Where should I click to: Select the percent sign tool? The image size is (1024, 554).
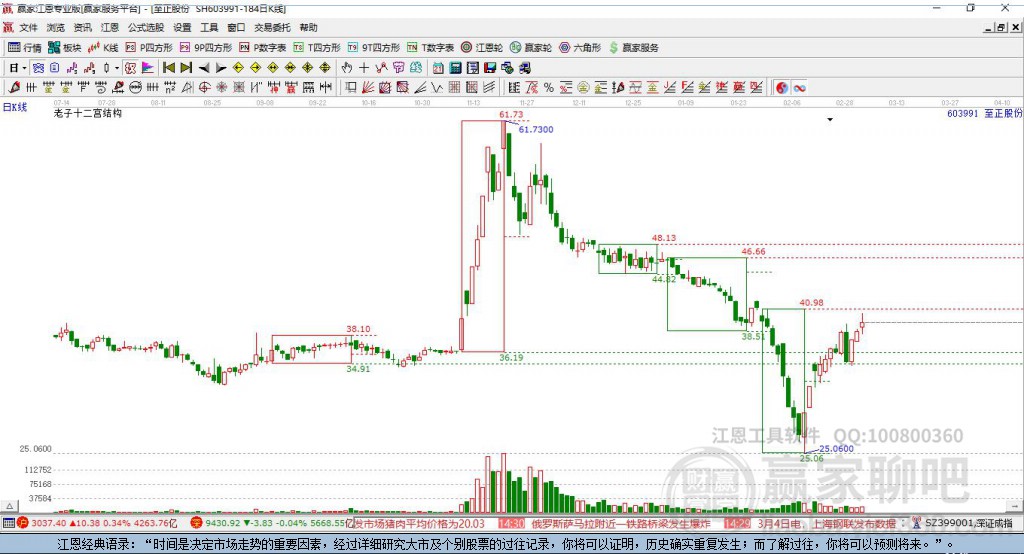(549, 88)
